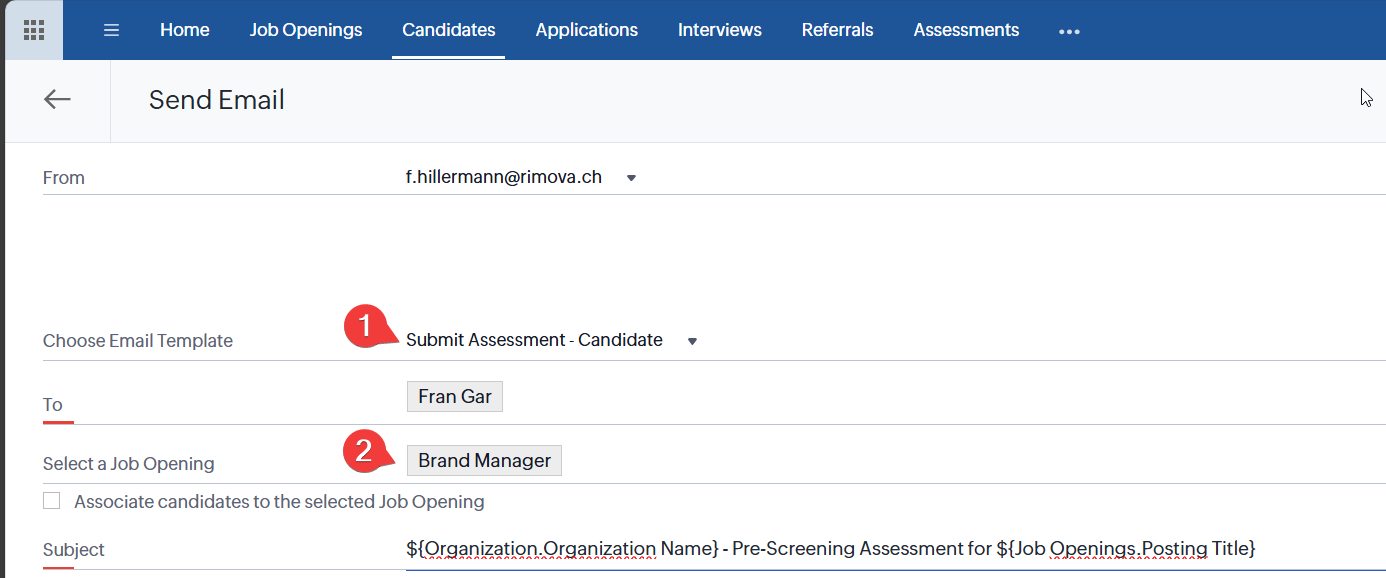Enable Associate candidates to selected Job Opening
1386x578 pixels.
pos(52,501)
